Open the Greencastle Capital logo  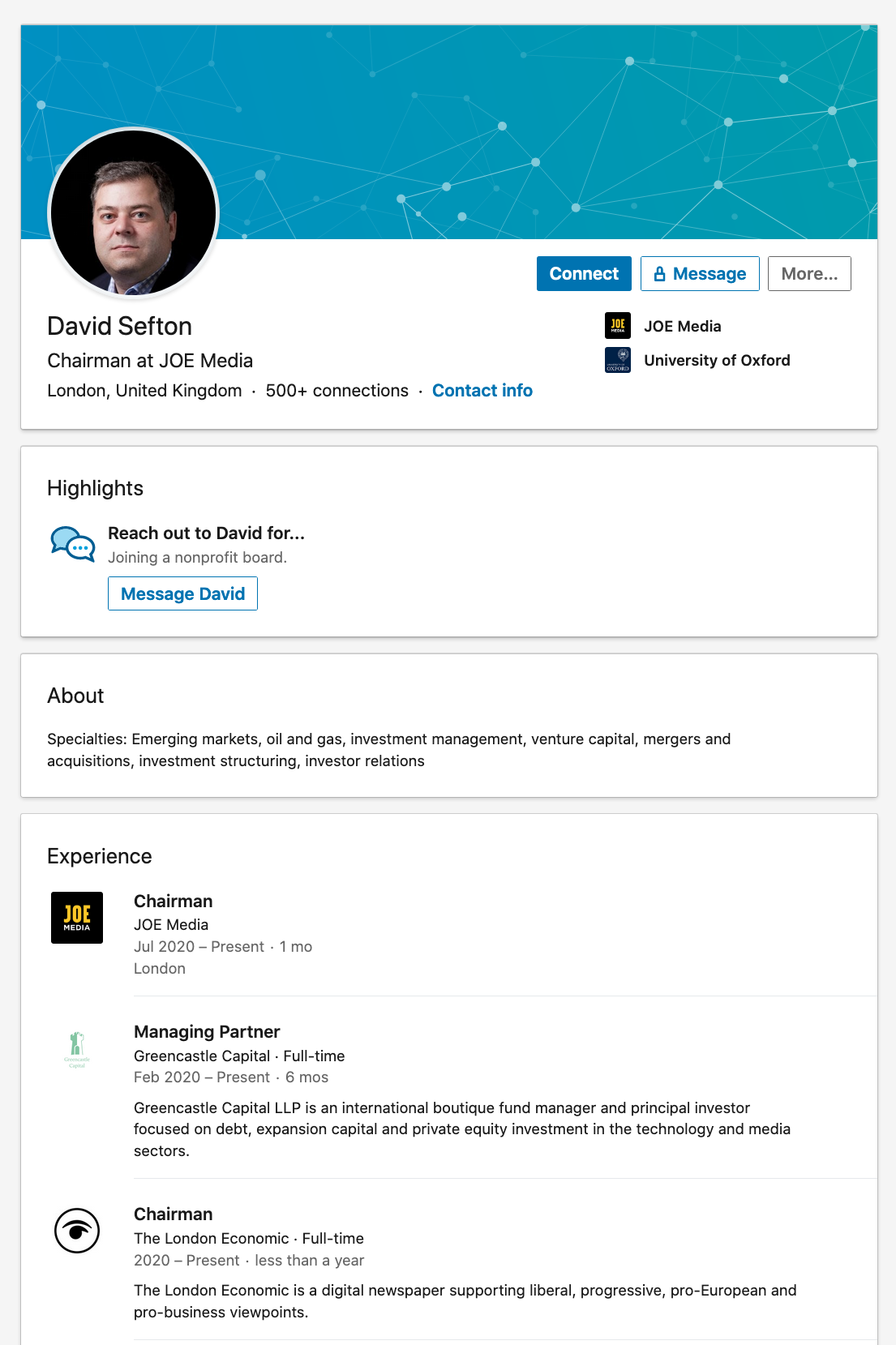pos(77,1049)
